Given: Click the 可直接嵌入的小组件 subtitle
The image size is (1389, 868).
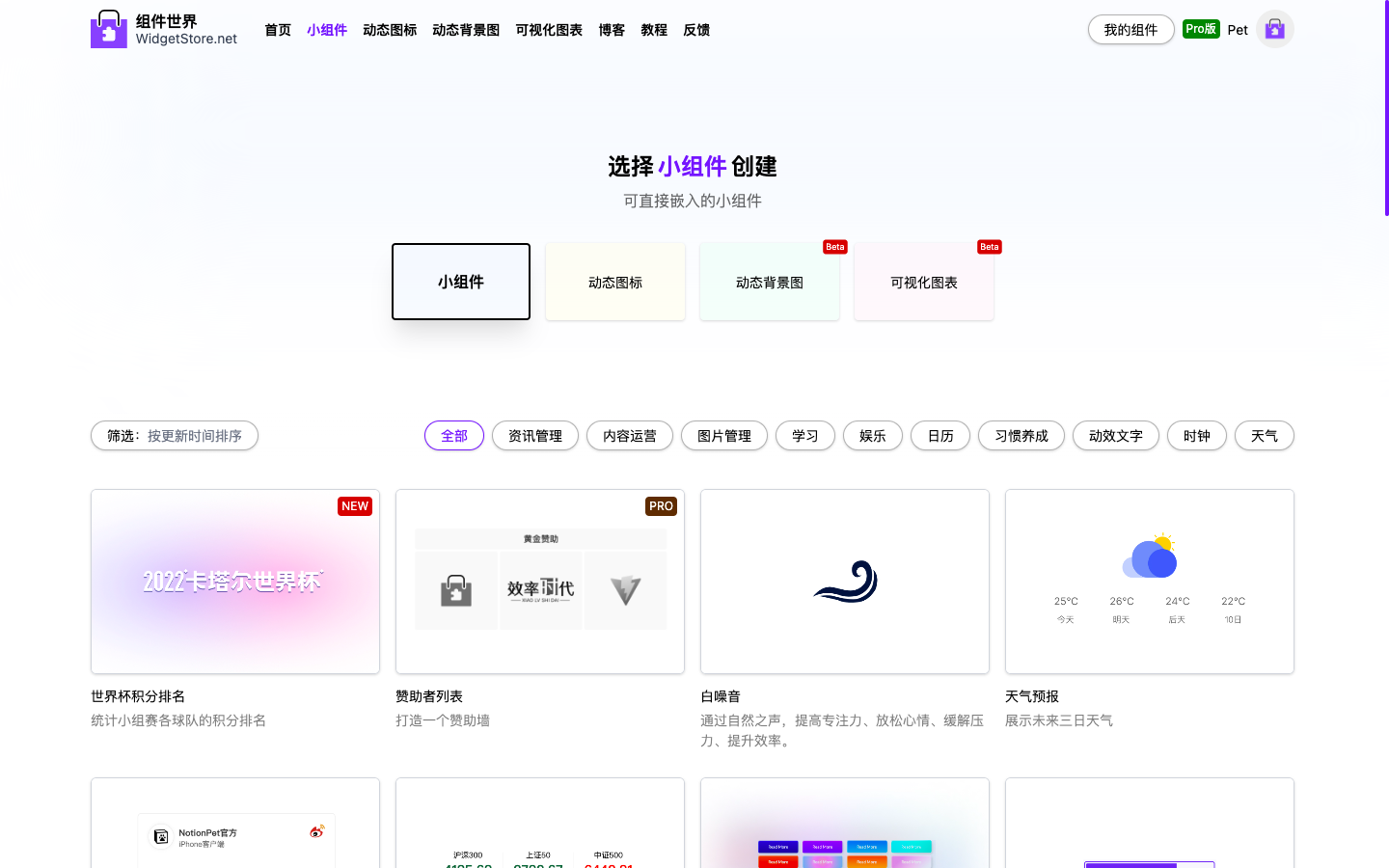Looking at the screenshot, I should (693, 201).
